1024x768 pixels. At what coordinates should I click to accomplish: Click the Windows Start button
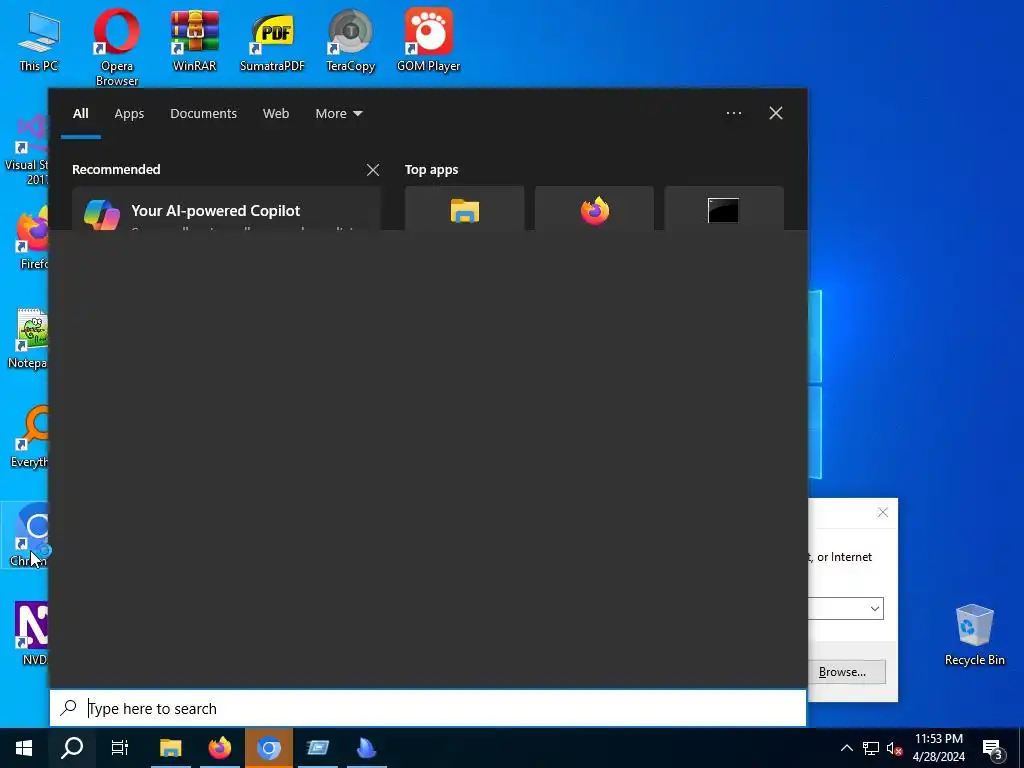pos(24,748)
